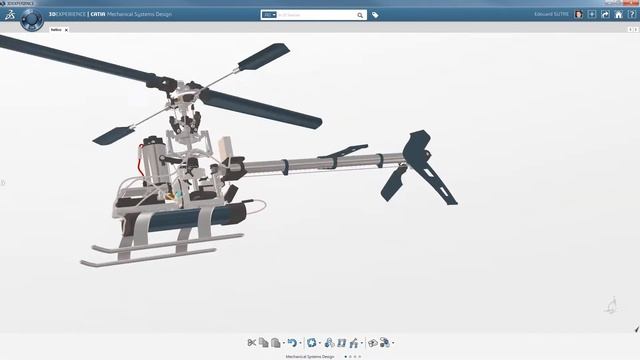Click the Paste icon
This screenshot has height=360, width=640.
pos(276,343)
